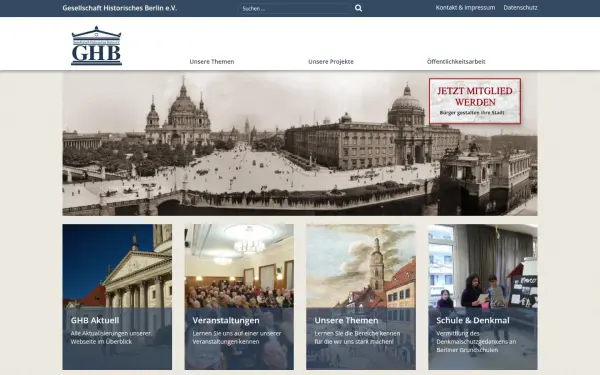Viewport: 600px width, 375px height.
Task: Focus the Suchen search field
Action: click(295, 8)
